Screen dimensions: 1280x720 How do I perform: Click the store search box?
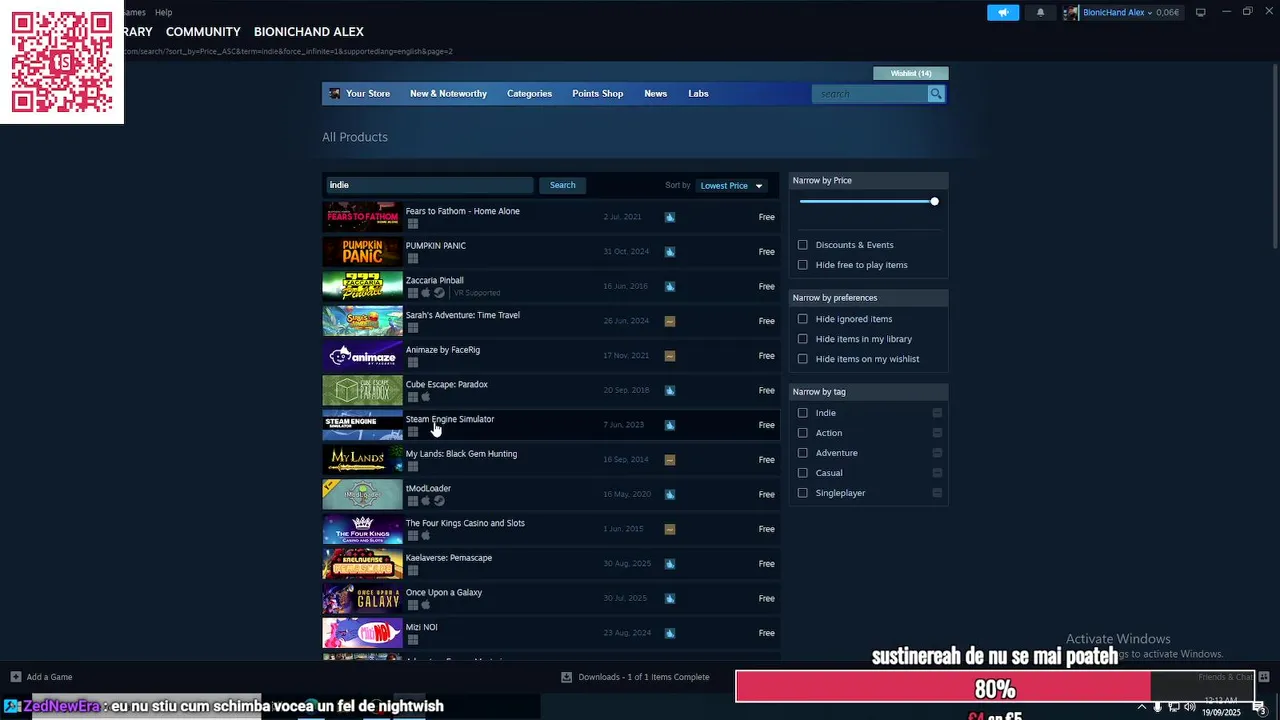(x=870, y=94)
